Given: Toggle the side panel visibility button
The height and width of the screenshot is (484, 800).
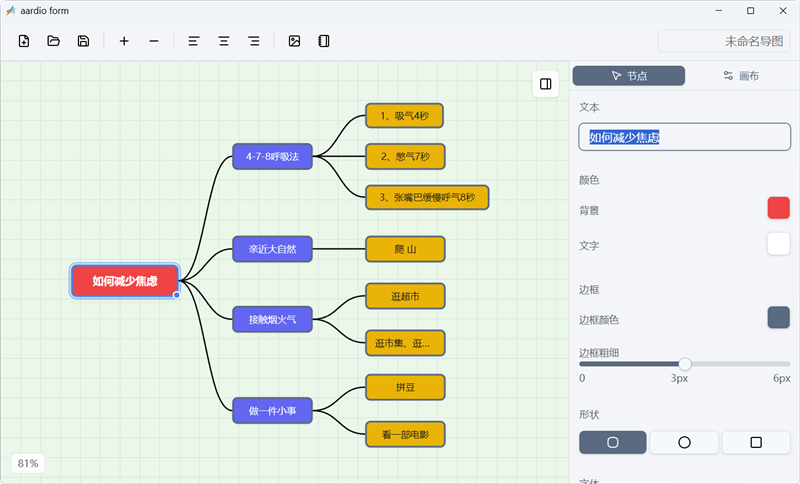Looking at the screenshot, I should (545, 84).
